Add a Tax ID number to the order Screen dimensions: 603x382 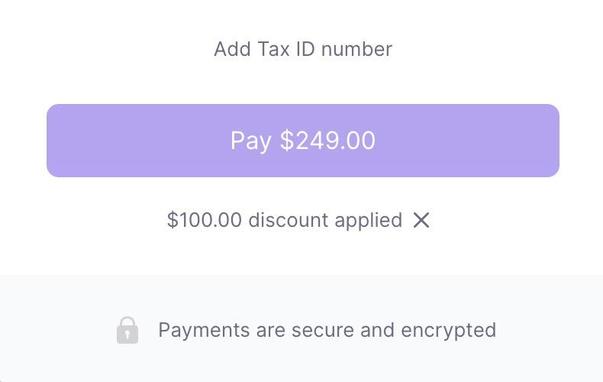[x=303, y=49]
